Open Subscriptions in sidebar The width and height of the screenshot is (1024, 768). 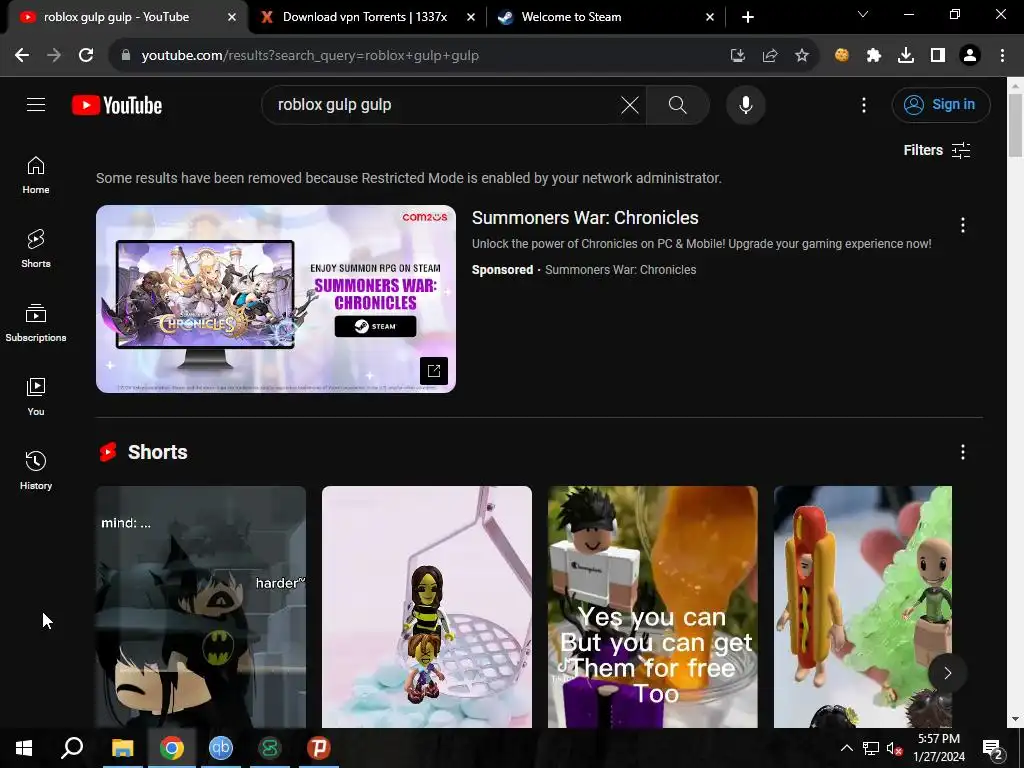[x=36, y=323]
